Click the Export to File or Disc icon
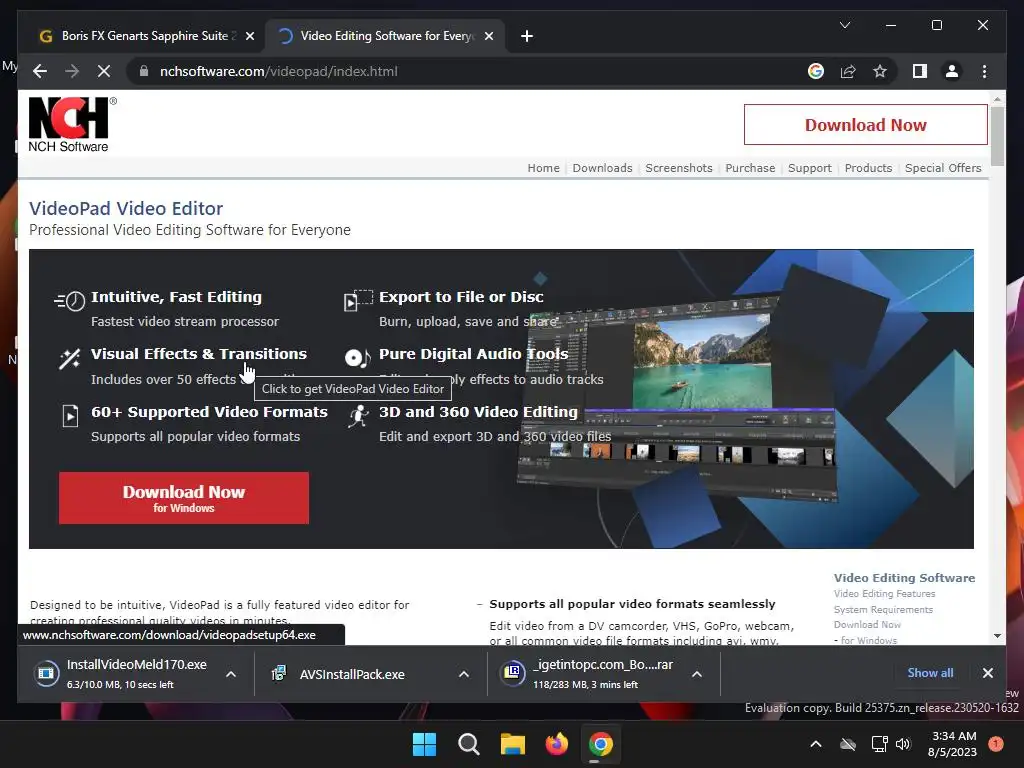This screenshot has height=768, width=1024. 359,300
